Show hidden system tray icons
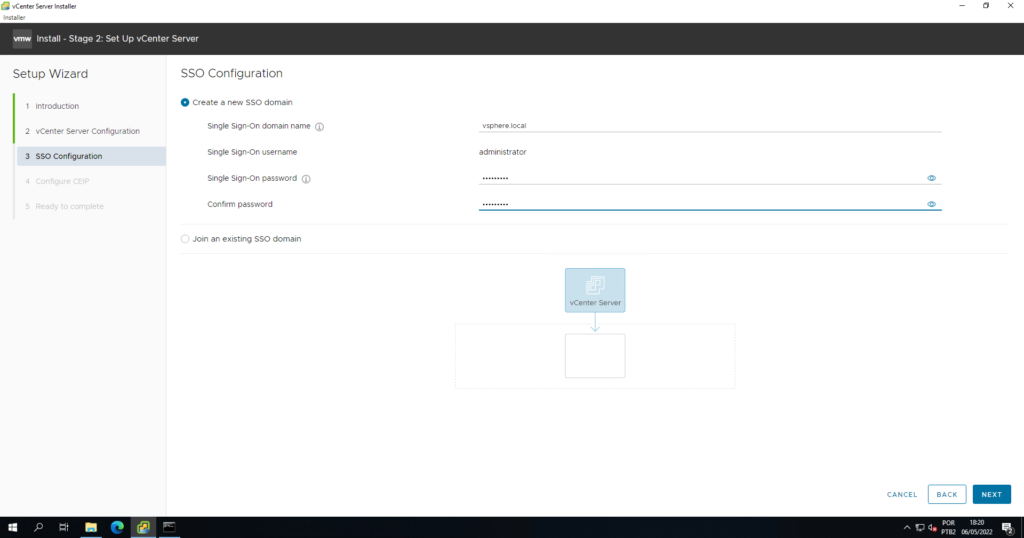The height and width of the screenshot is (538, 1024). [906, 528]
